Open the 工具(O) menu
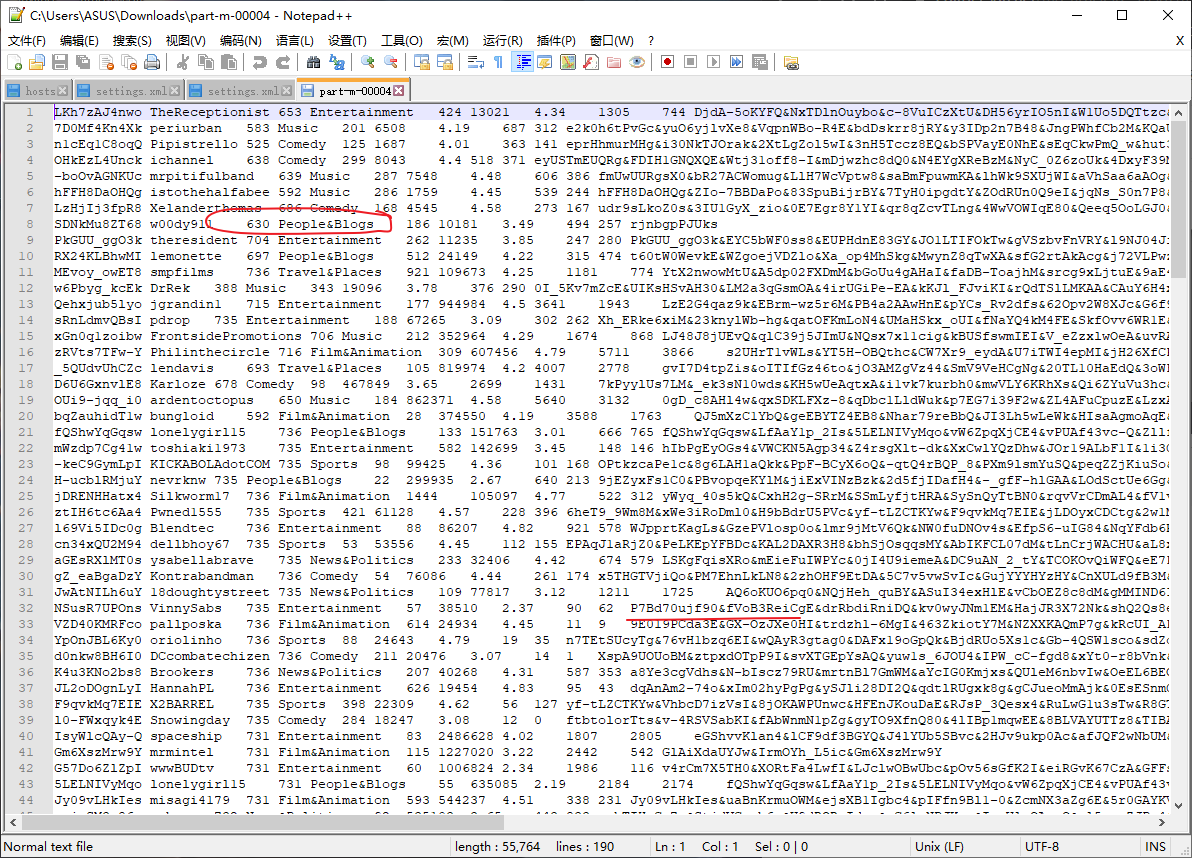 pos(401,40)
